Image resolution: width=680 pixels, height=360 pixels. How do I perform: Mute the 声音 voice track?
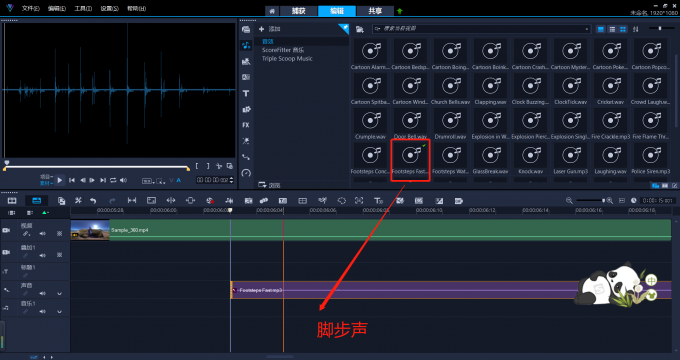(42, 294)
